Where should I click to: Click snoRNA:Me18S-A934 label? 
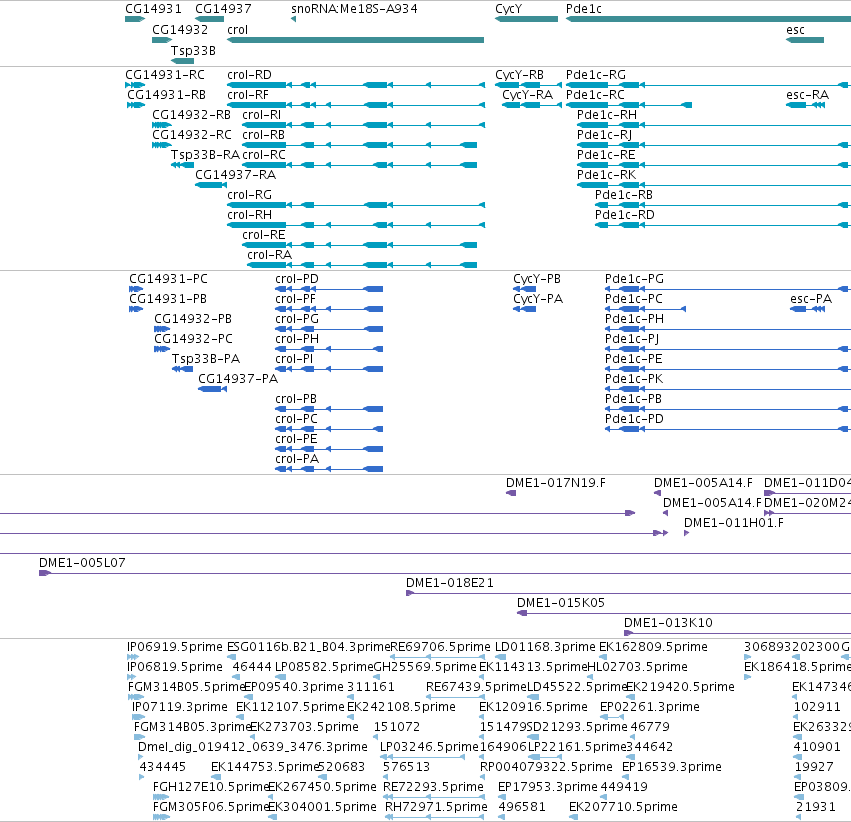click(354, 9)
